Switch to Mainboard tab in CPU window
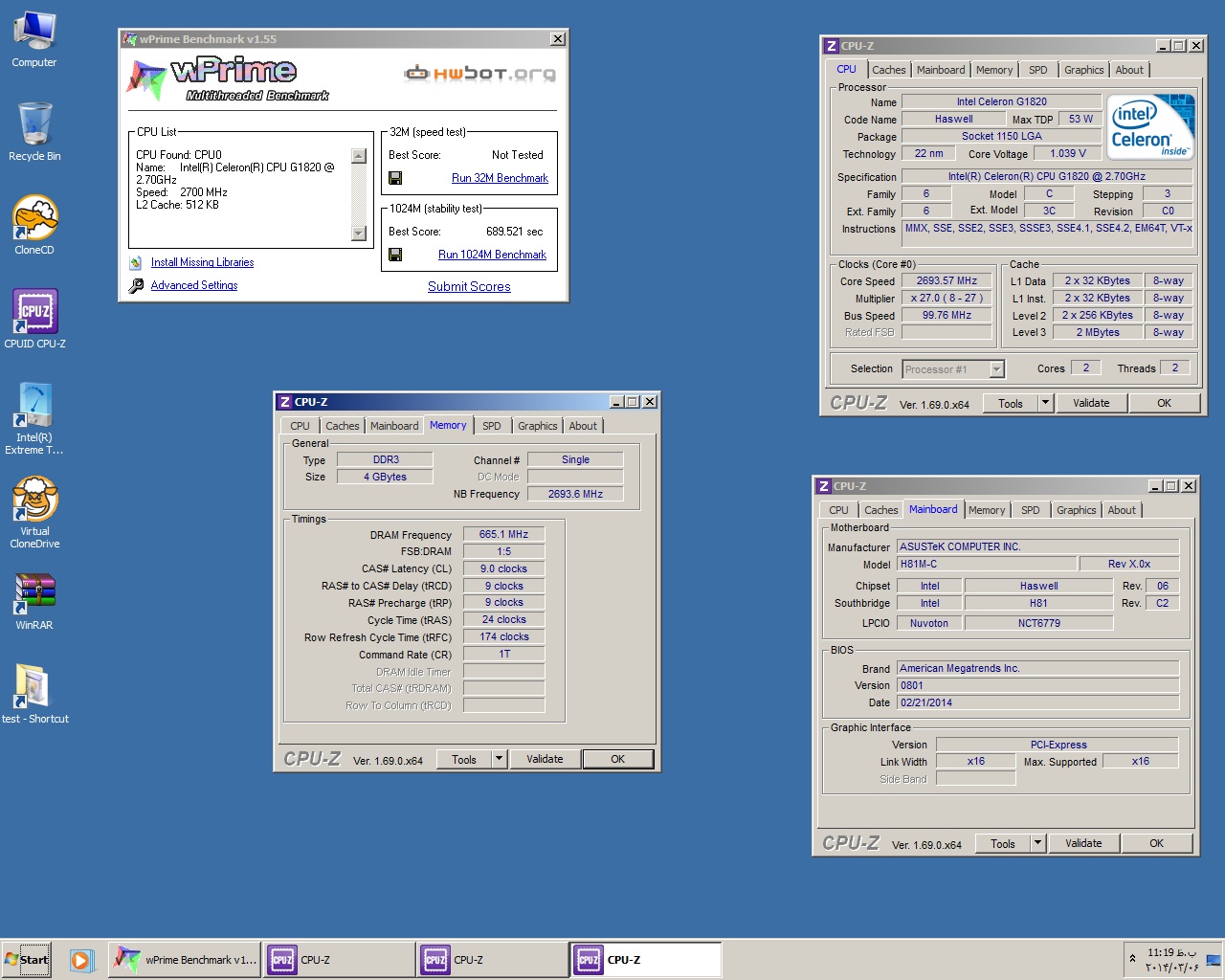Image resolution: width=1225 pixels, height=980 pixels. [941, 70]
